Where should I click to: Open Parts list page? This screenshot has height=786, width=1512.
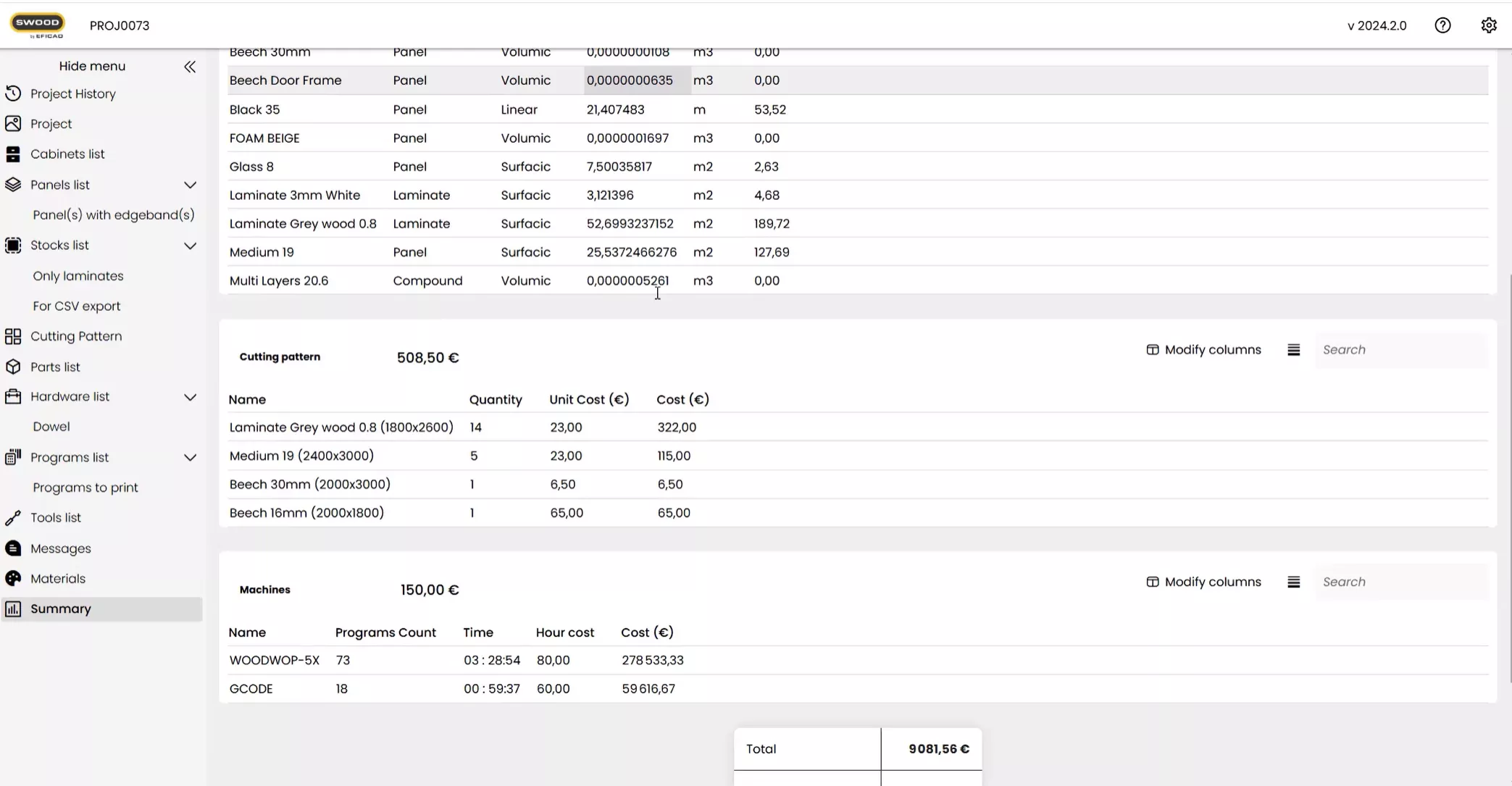(x=55, y=367)
